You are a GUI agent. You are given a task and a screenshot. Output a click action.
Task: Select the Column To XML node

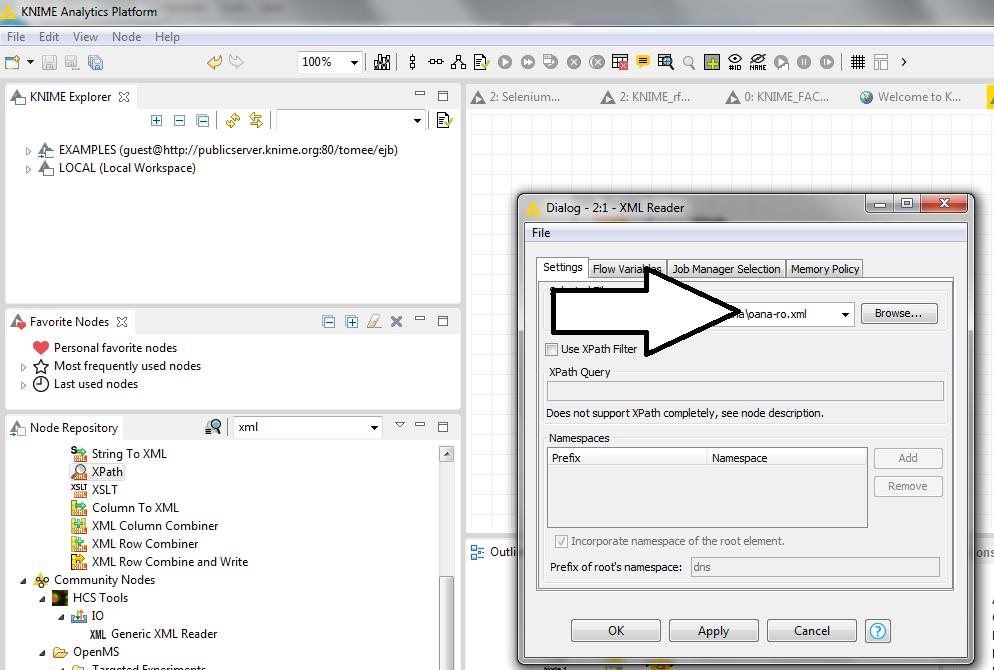(135, 508)
